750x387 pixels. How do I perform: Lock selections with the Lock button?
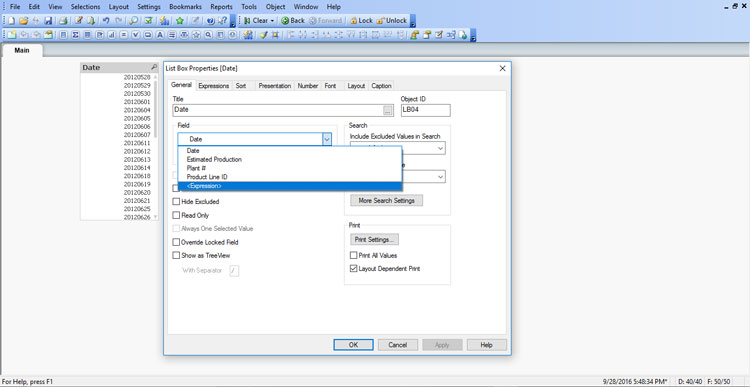[361, 21]
